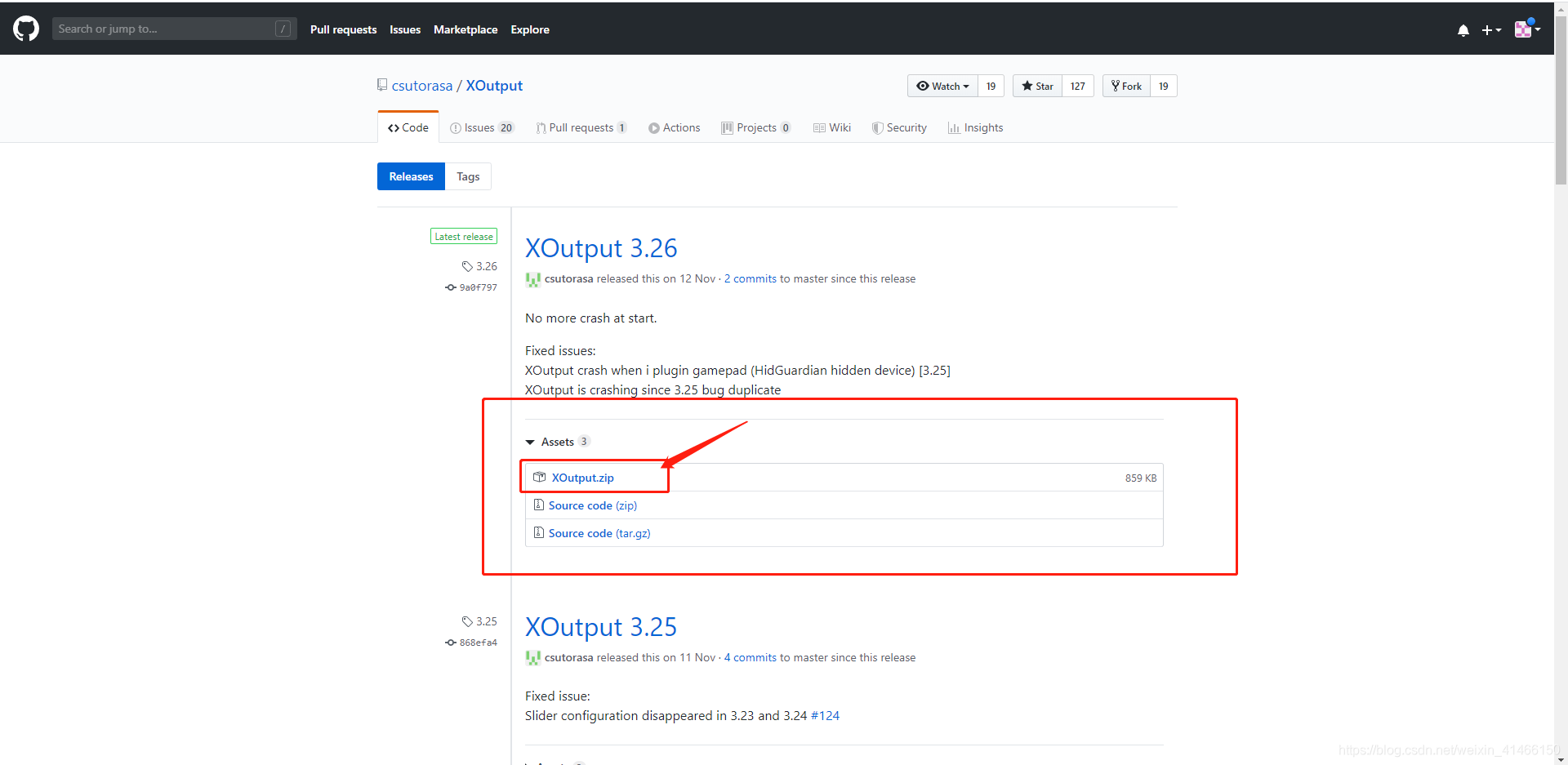The image size is (1568, 765).
Task: Open the XOutput 3.26 release title
Action: coord(601,247)
